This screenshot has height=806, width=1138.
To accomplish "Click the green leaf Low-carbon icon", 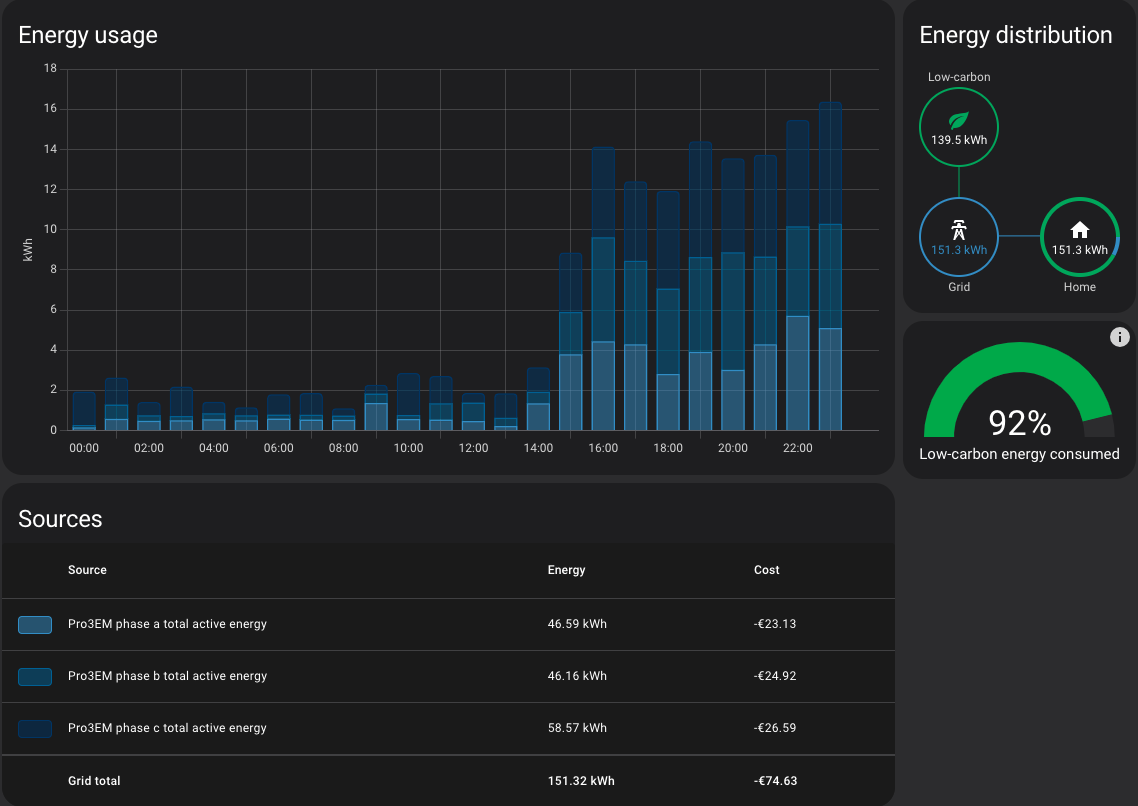I will 958,120.
